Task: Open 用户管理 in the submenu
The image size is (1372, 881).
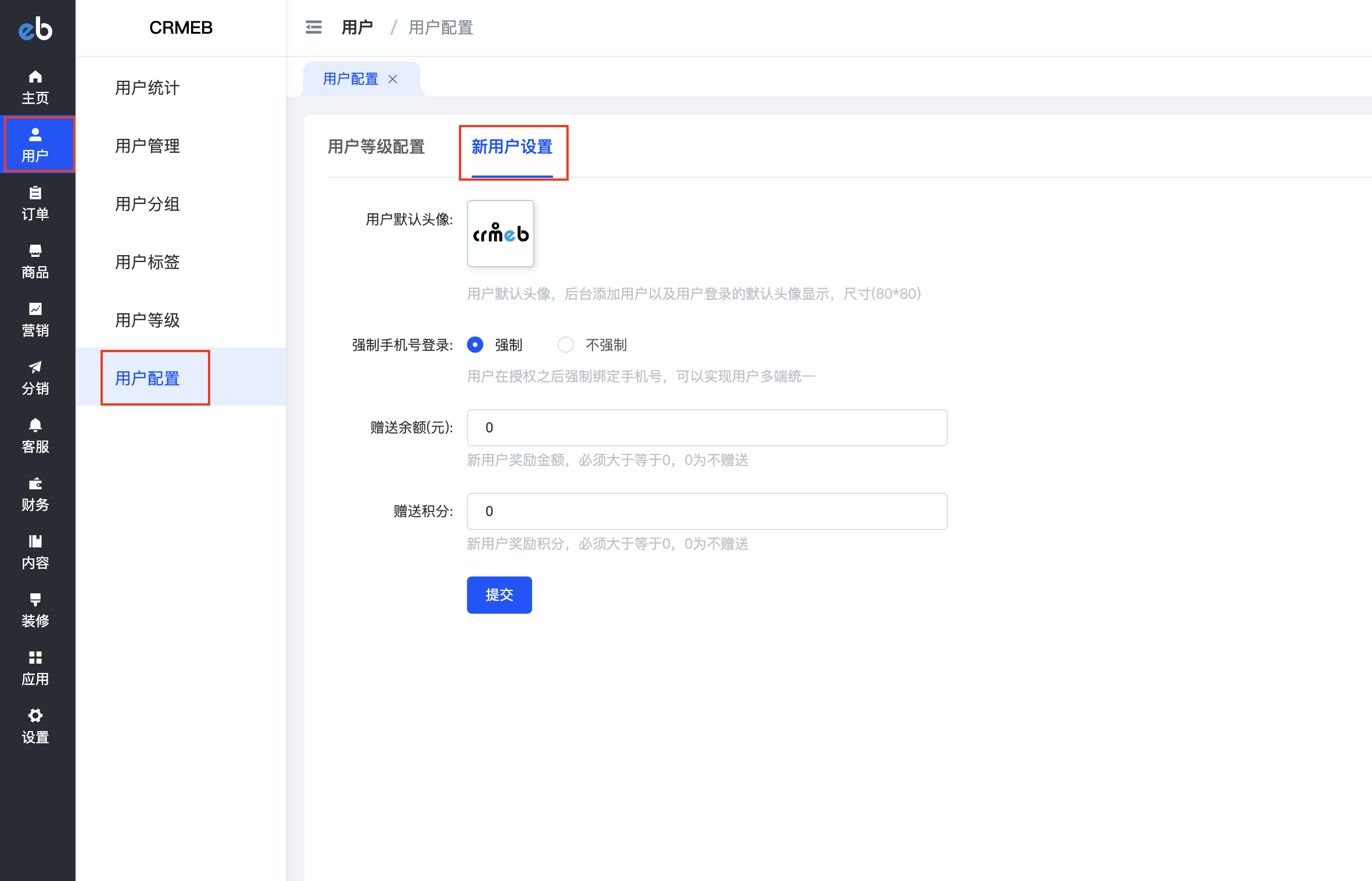Action: (x=148, y=146)
